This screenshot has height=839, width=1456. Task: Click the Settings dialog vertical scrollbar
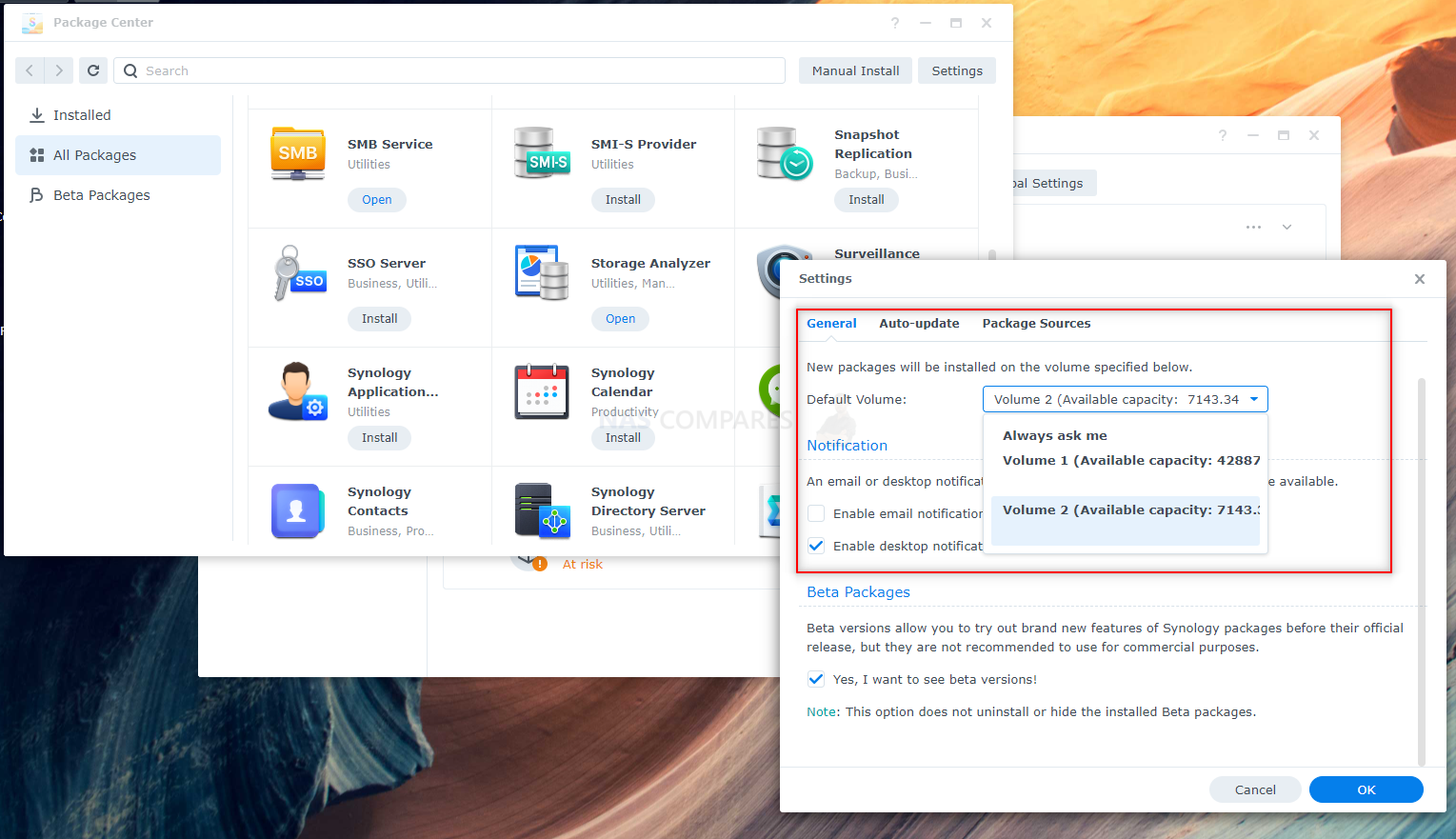[x=1422, y=571]
